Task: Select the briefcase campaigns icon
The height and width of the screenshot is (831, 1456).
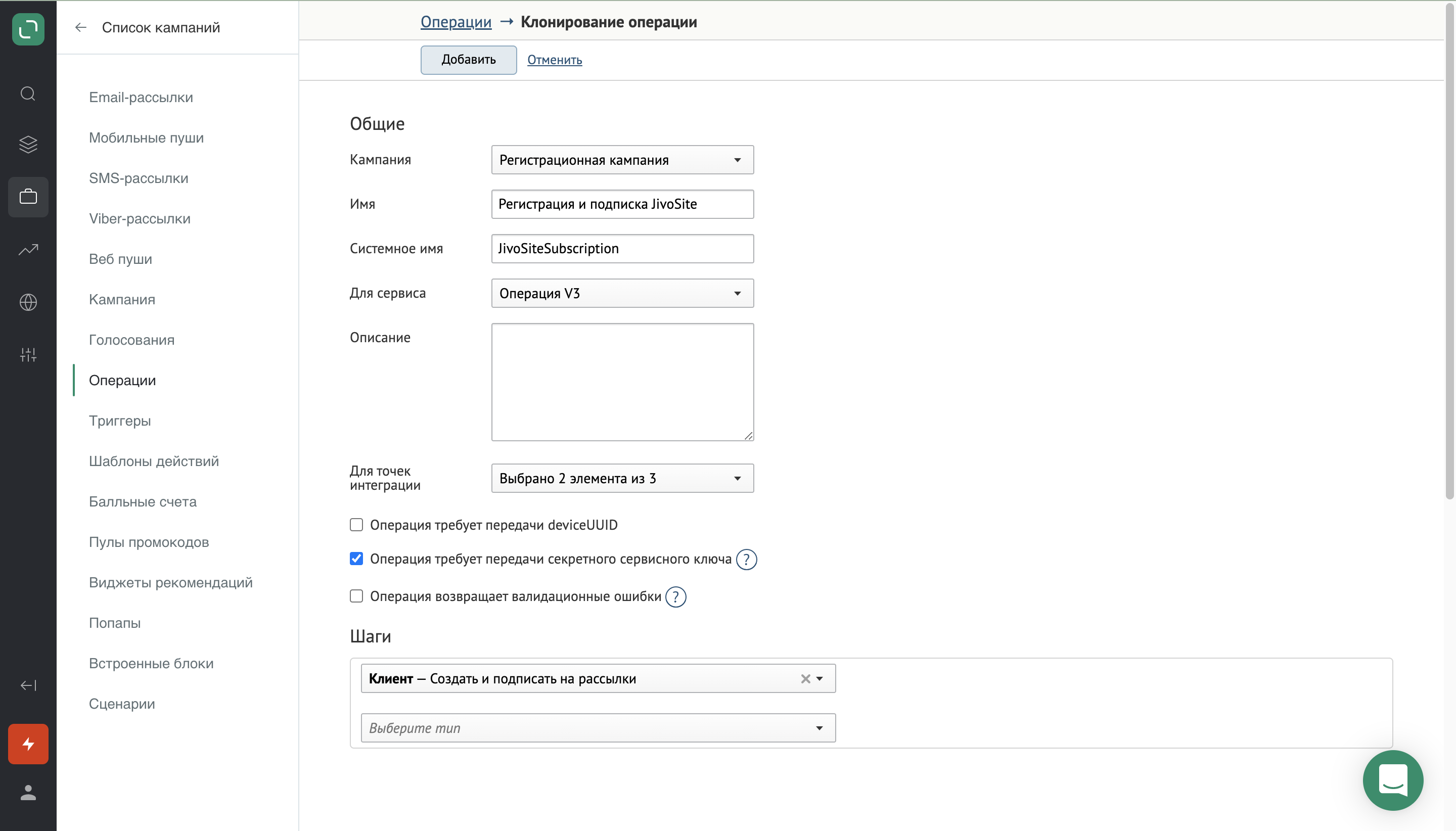Action: coord(28,197)
